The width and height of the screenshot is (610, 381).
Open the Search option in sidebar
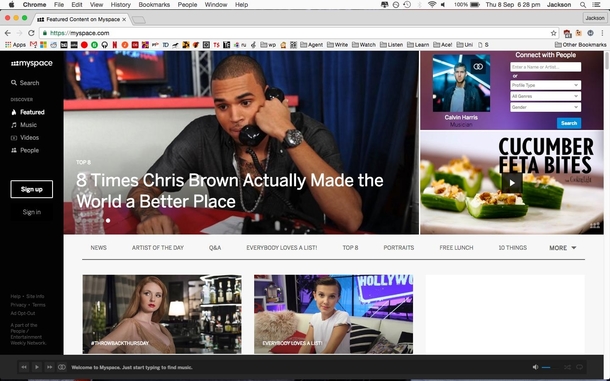pyautogui.click(x=25, y=83)
